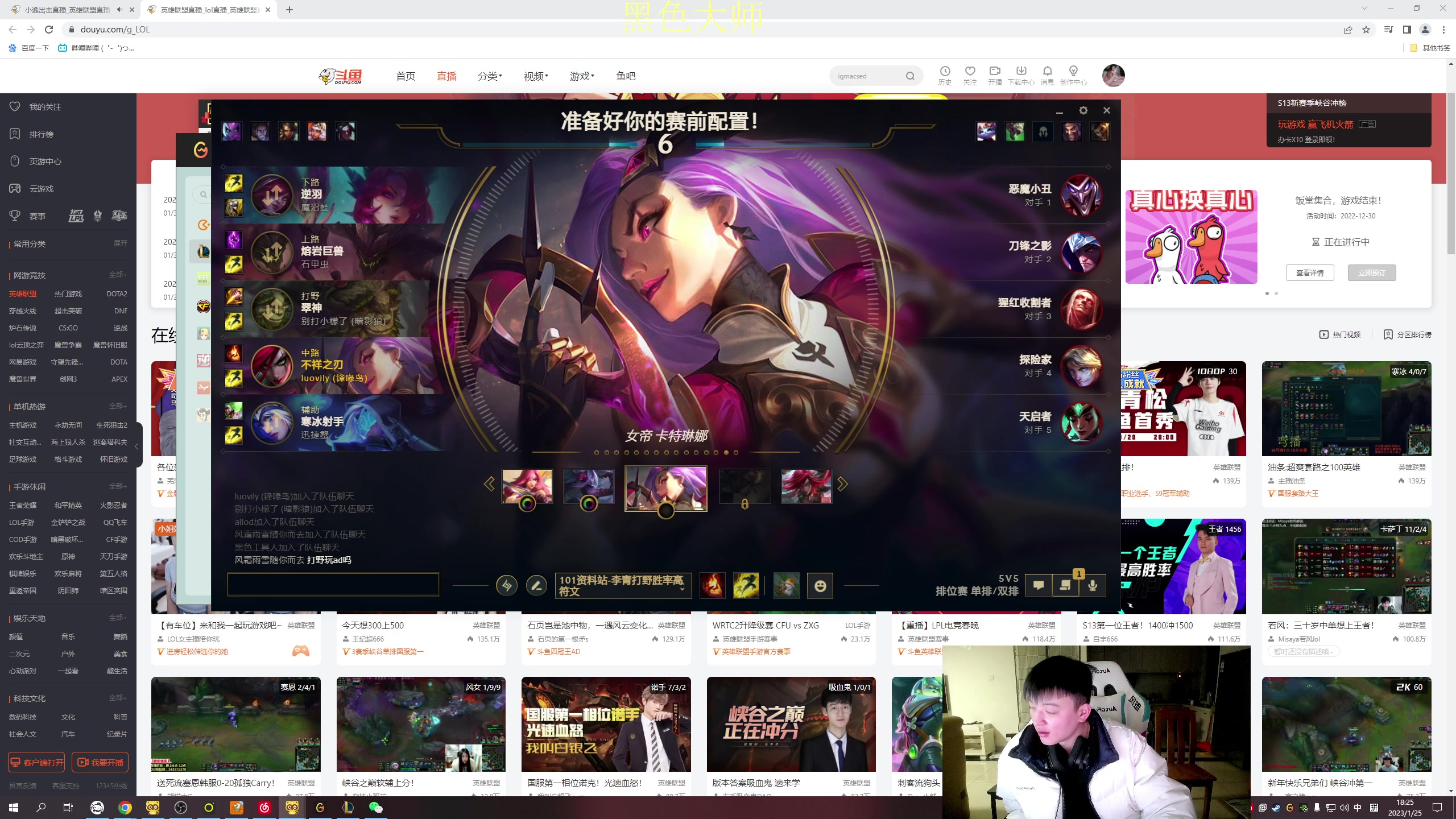Image resolution: width=1456 pixels, height=819 pixels.
Task: Open 创作中心 lightbulb icon
Action: [x=1073, y=75]
